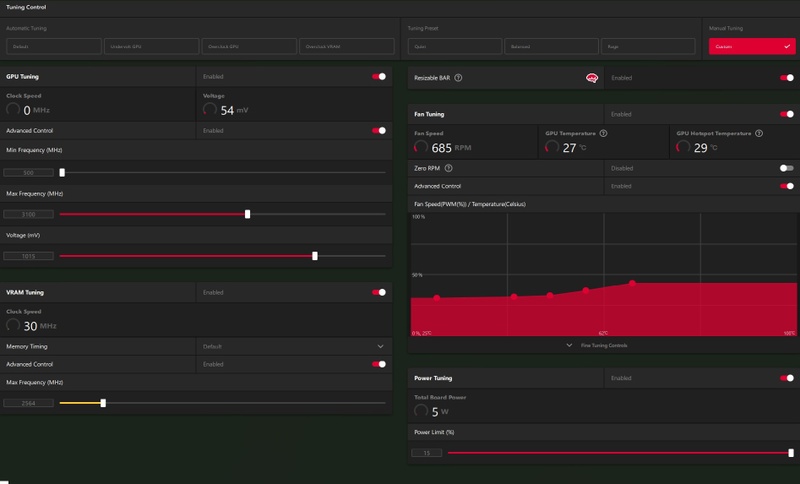Click the Tuning Control heading

tap(26, 7)
